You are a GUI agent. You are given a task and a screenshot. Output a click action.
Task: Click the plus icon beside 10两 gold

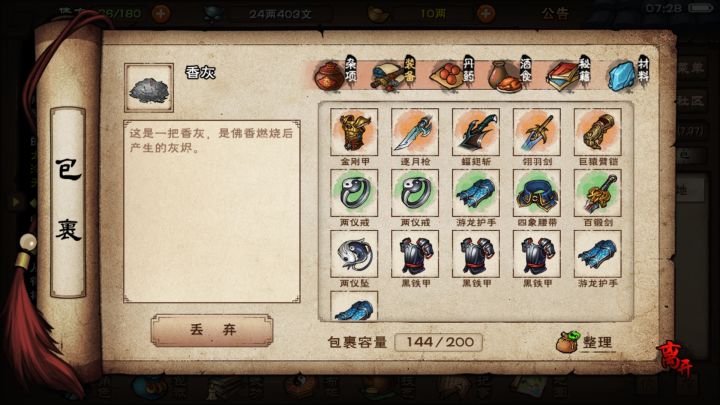485,13
